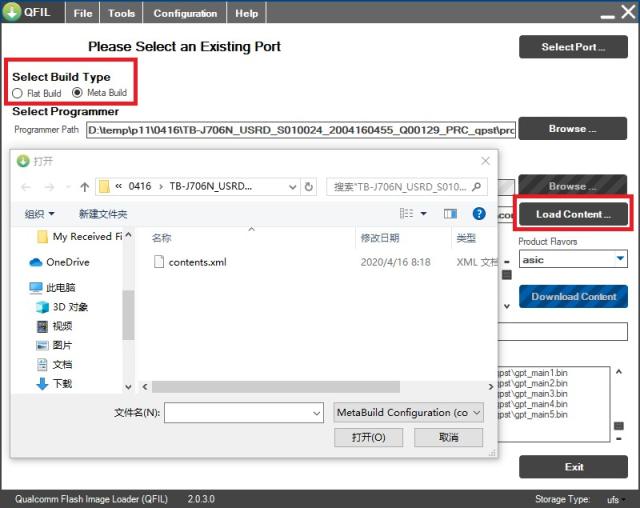Click the Forward arrow in file dialog
The height and width of the screenshot is (508, 640).
click(x=49, y=187)
